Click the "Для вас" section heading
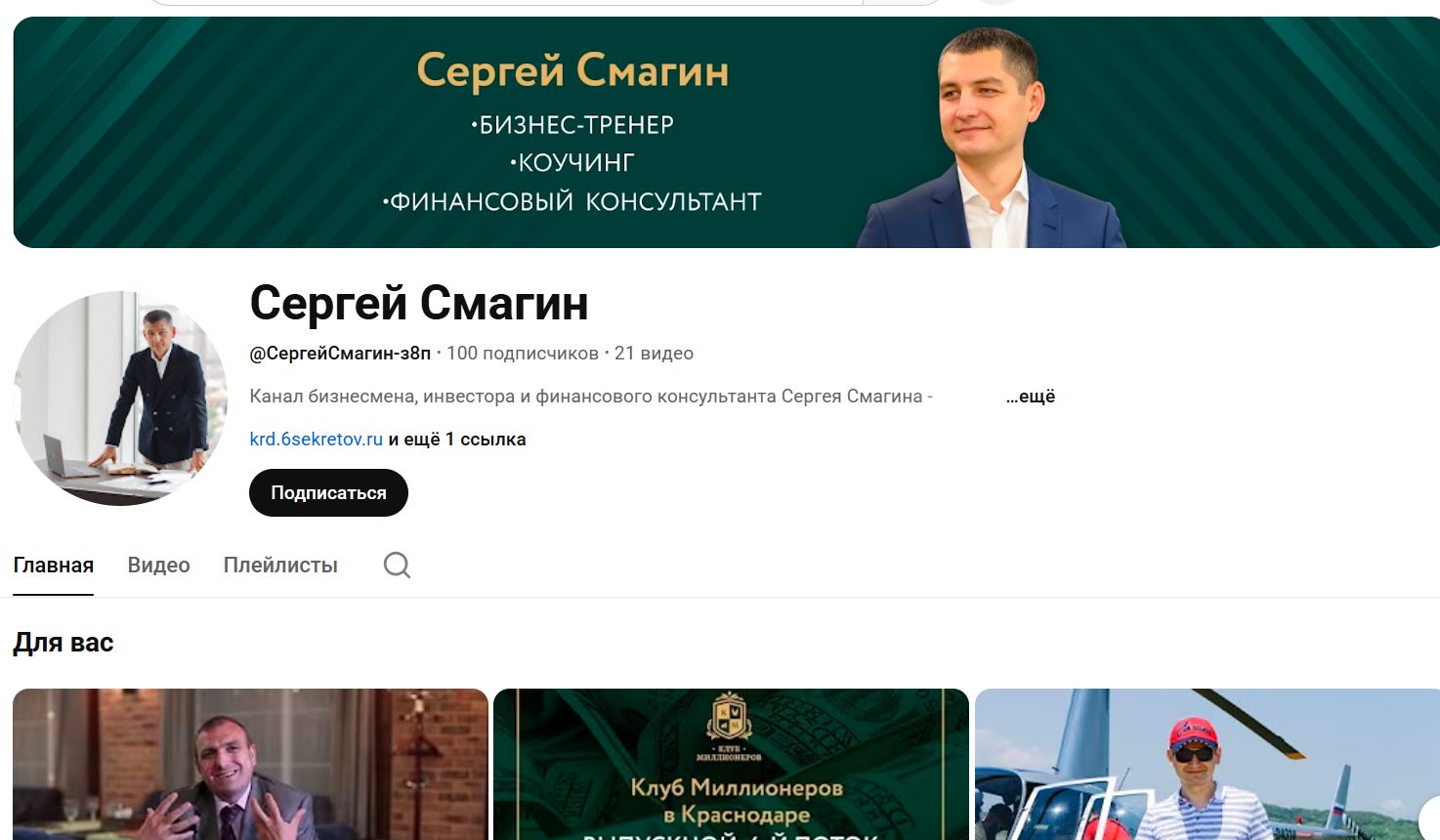The image size is (1440, 840). click(64, 643)
